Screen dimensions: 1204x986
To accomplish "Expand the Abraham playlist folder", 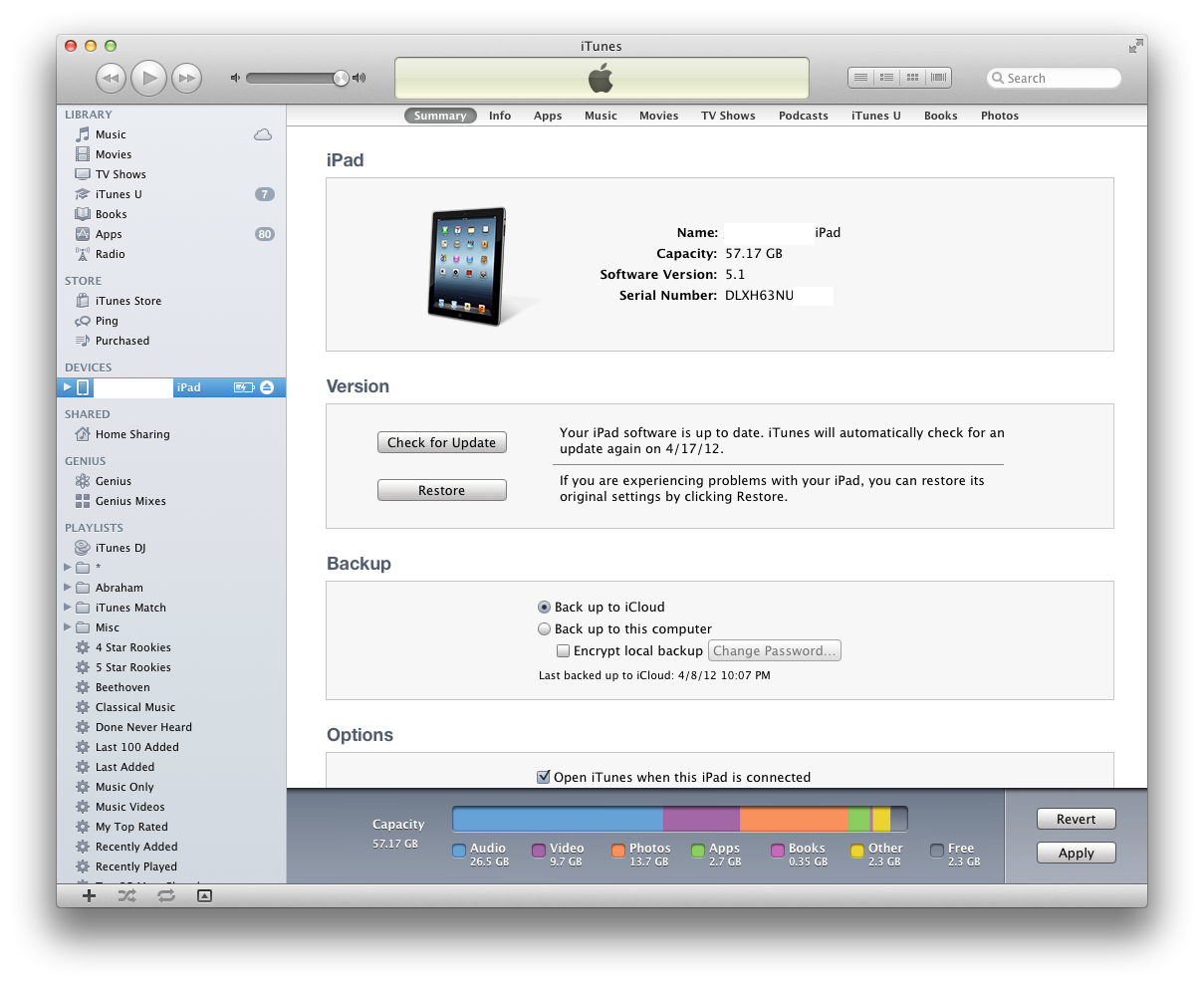I will tap(68, 588).
